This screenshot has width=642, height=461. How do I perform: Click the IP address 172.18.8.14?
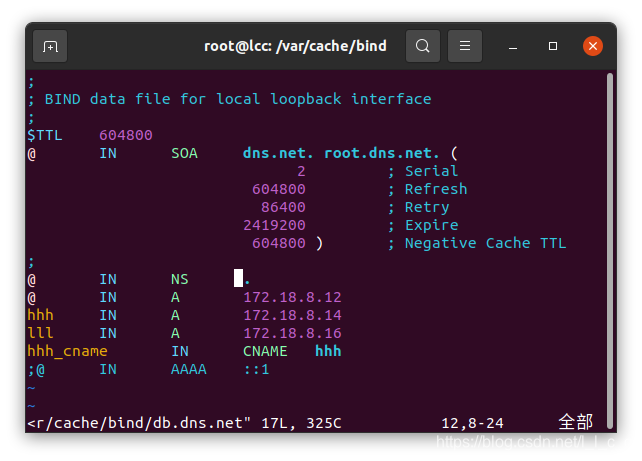[292, 315]
